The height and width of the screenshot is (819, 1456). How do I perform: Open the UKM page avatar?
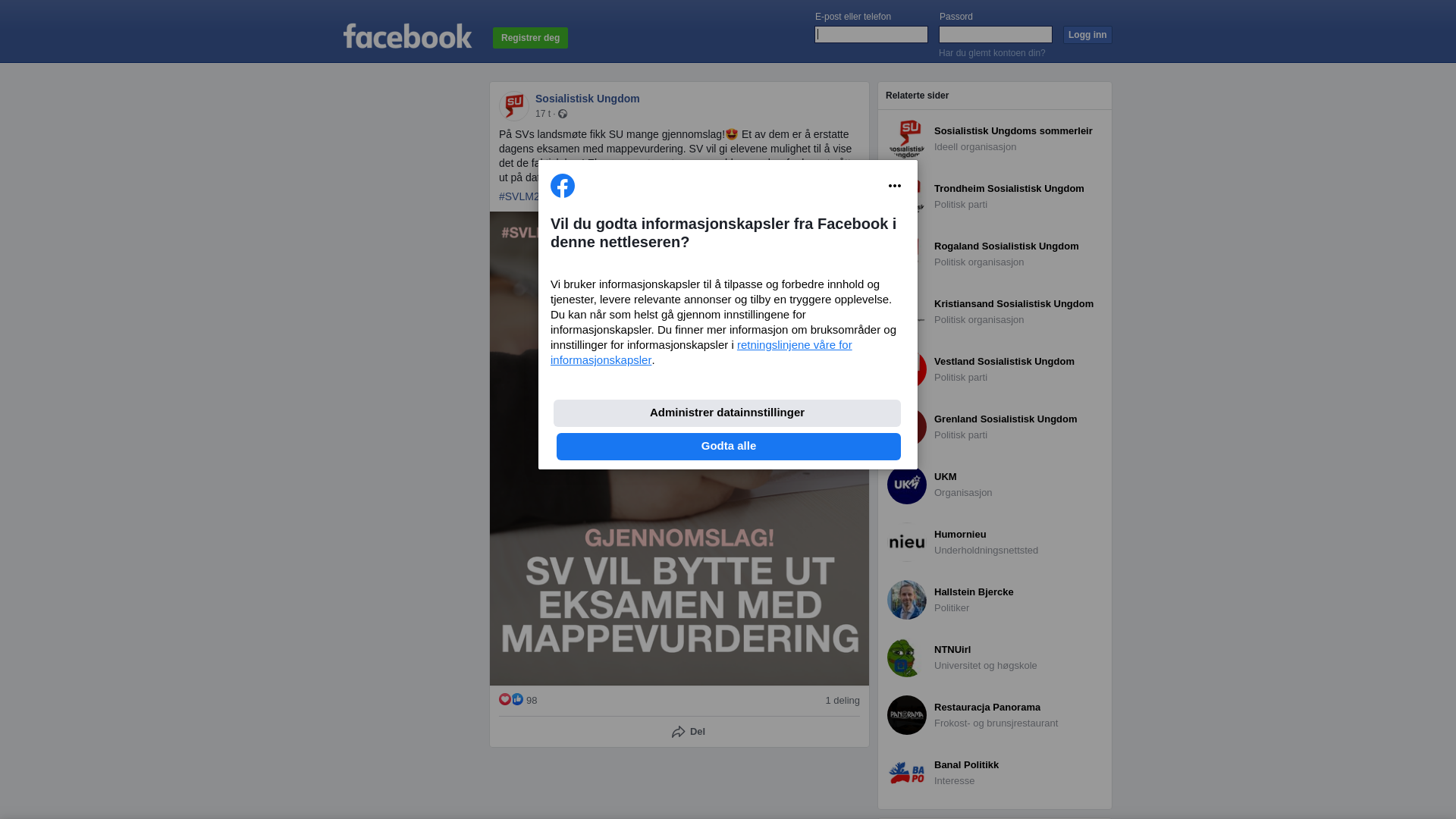907,485
